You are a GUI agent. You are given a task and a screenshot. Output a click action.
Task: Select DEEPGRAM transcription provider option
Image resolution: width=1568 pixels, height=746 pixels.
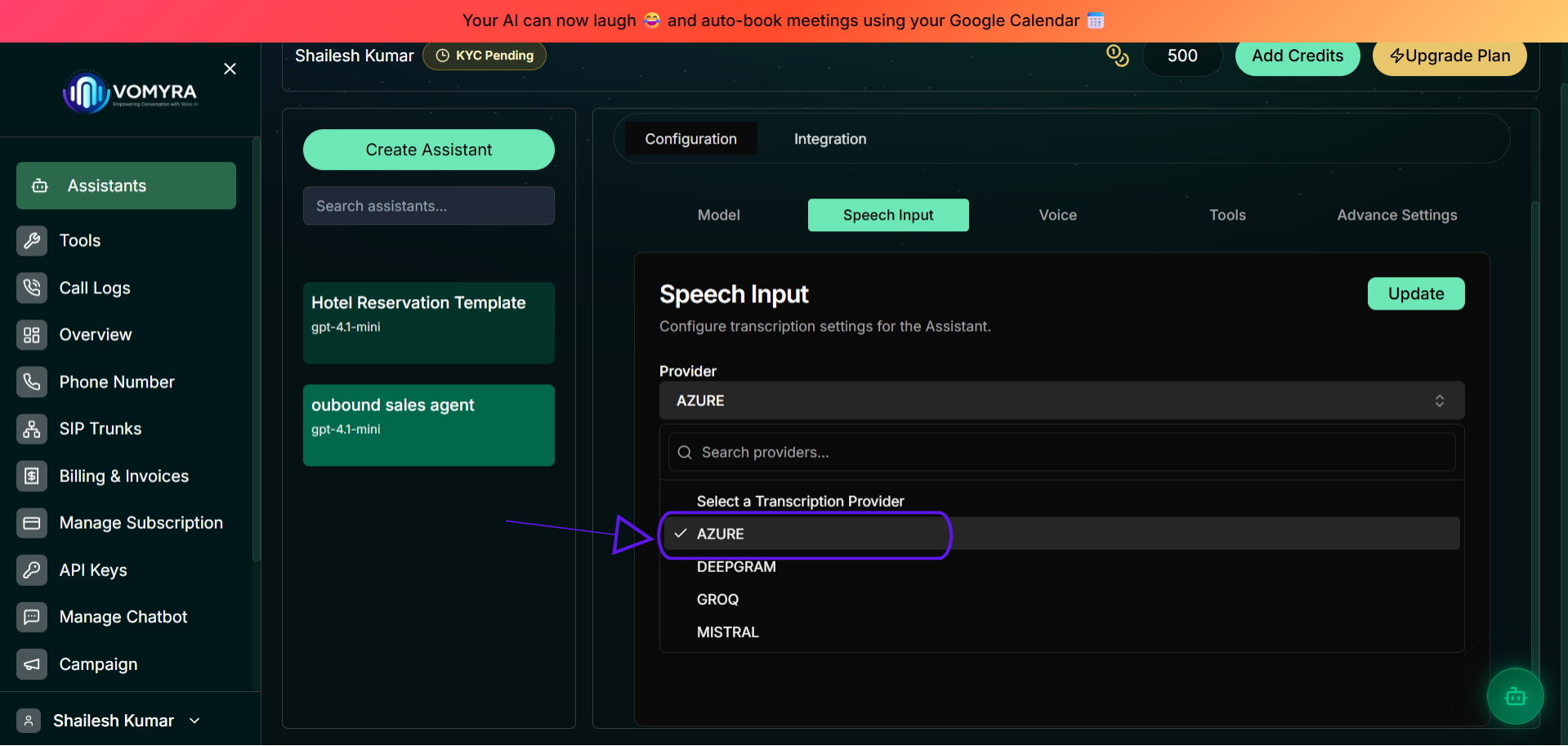1061,566
